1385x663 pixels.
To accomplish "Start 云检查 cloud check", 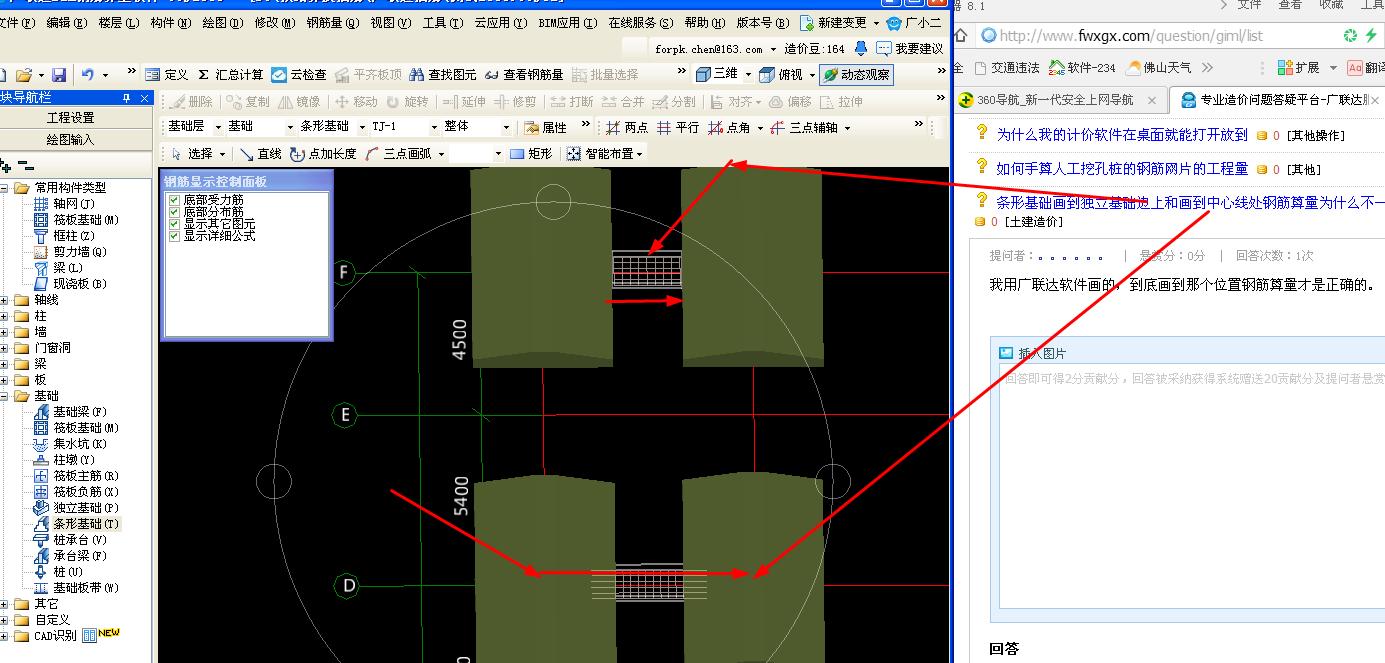I will tap(299, 75).
